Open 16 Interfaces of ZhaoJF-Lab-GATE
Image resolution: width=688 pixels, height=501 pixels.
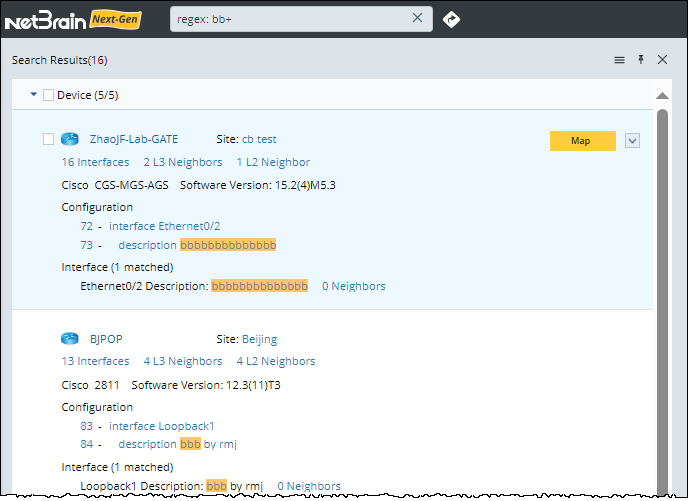tap(95, 162)
